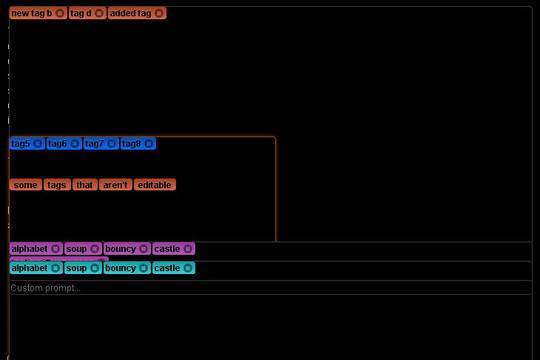Image resolution: width=540 pixels, height=360 pixels.
Task: Click the non-editable 'aren't' tag
Action: coord(115,185)
